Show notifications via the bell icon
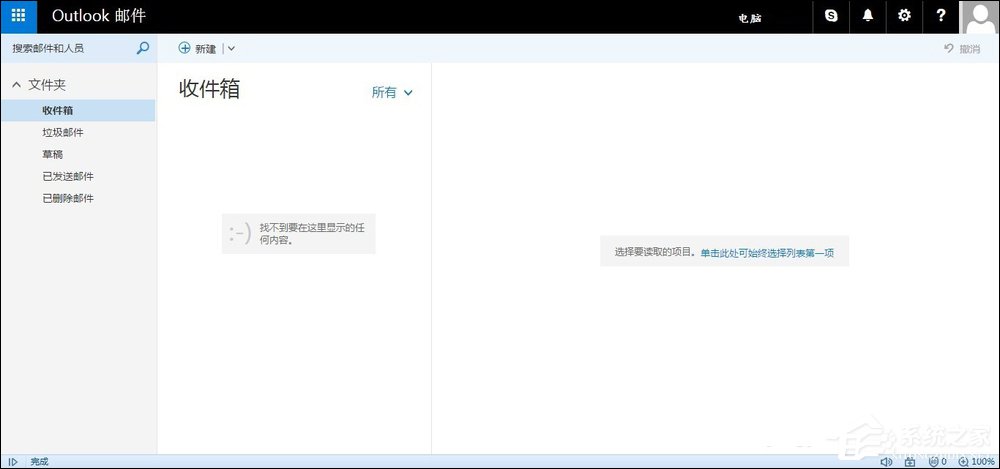 [867, 16]
